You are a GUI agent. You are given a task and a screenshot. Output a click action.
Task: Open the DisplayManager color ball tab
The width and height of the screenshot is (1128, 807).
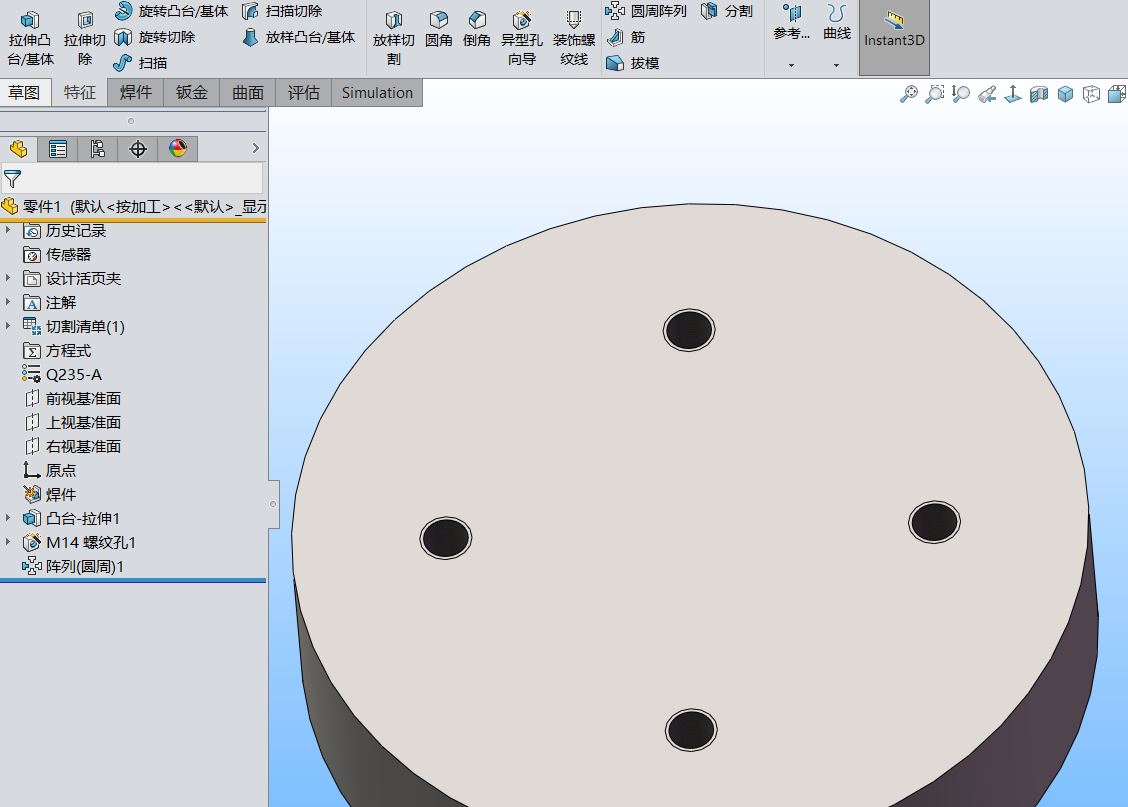click(178, 149)
